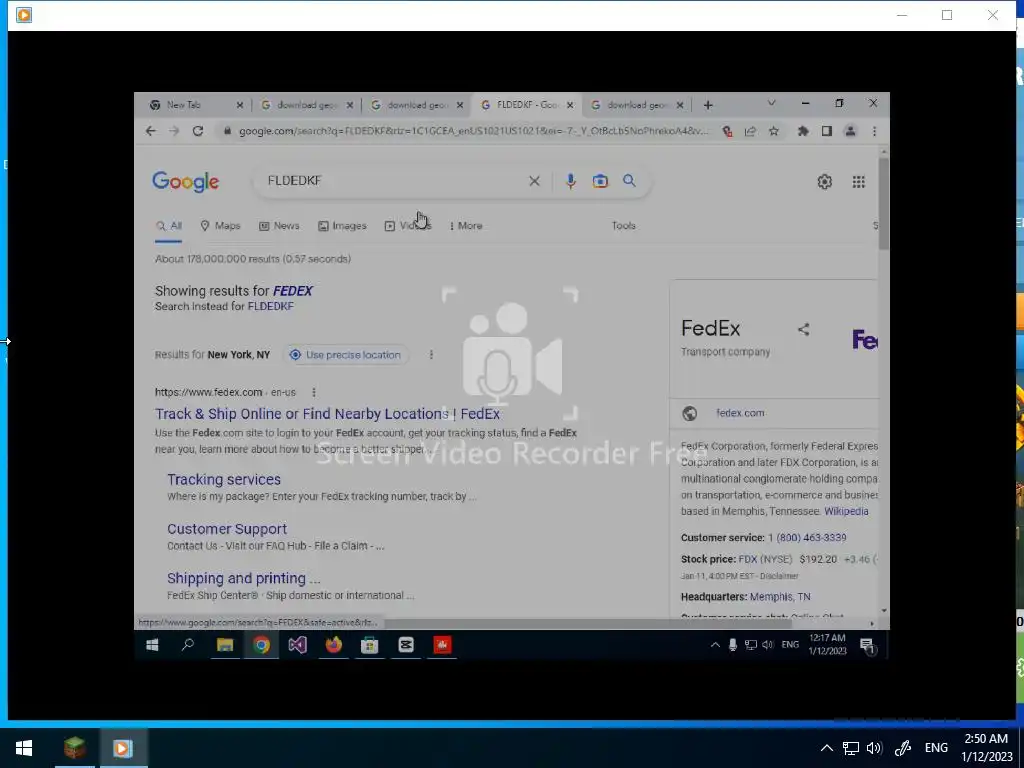This screenshot has width=1024, height=768.
Task: Open Firefox in the recorded taskbar
Action: (x=334, y=645)
